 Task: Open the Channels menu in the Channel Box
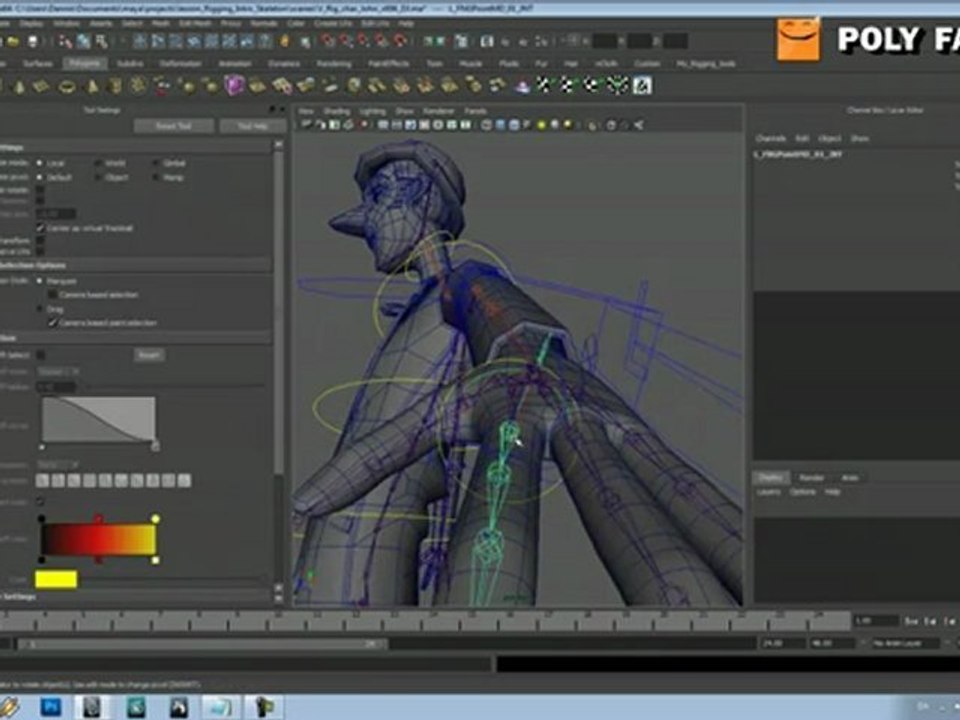[x=771, y=138]
